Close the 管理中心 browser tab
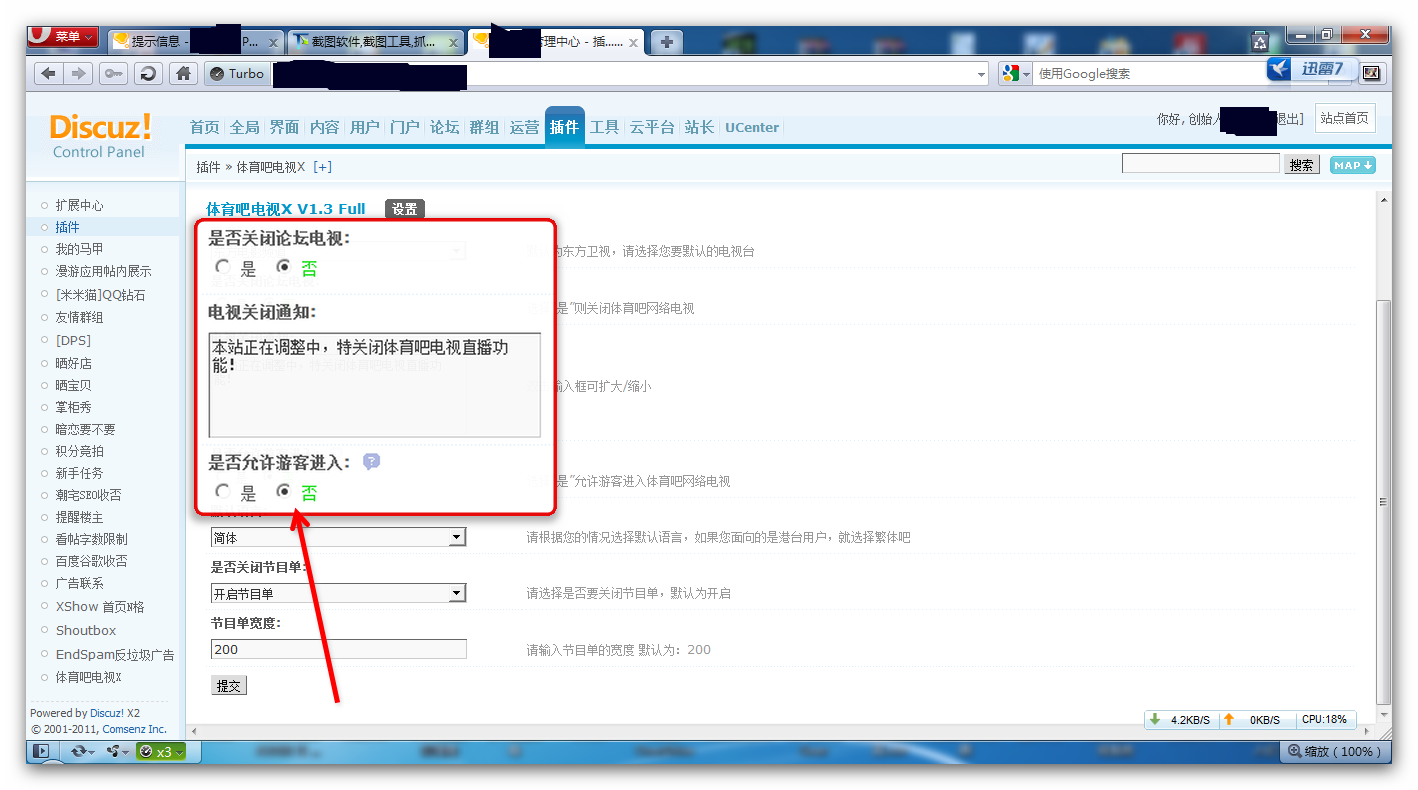Viewport: 1418px width, 790px height. pyautogui.click(x=634, y=42)
